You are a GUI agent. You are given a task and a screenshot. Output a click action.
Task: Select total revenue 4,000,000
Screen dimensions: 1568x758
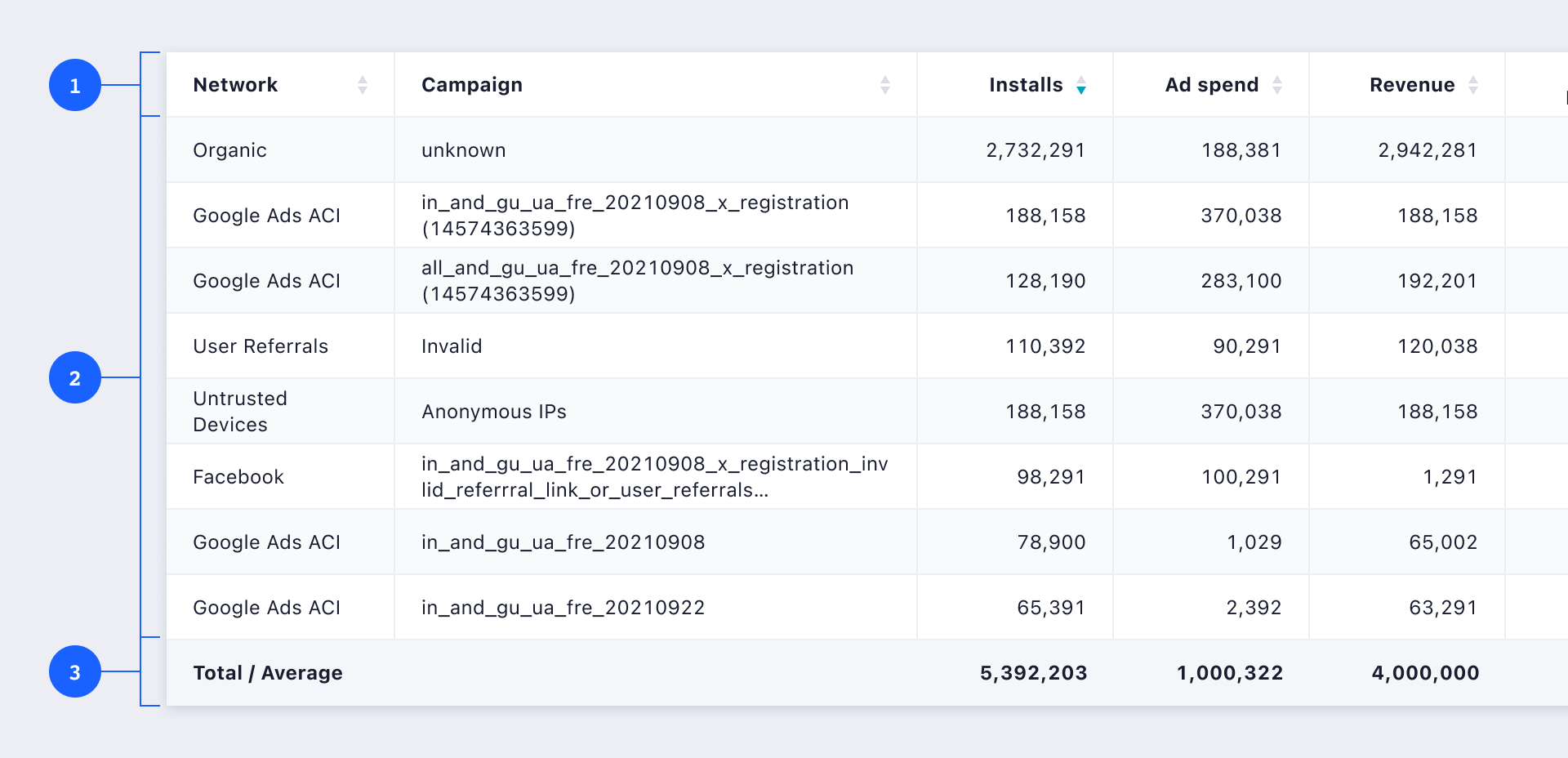coord(1425,673)
